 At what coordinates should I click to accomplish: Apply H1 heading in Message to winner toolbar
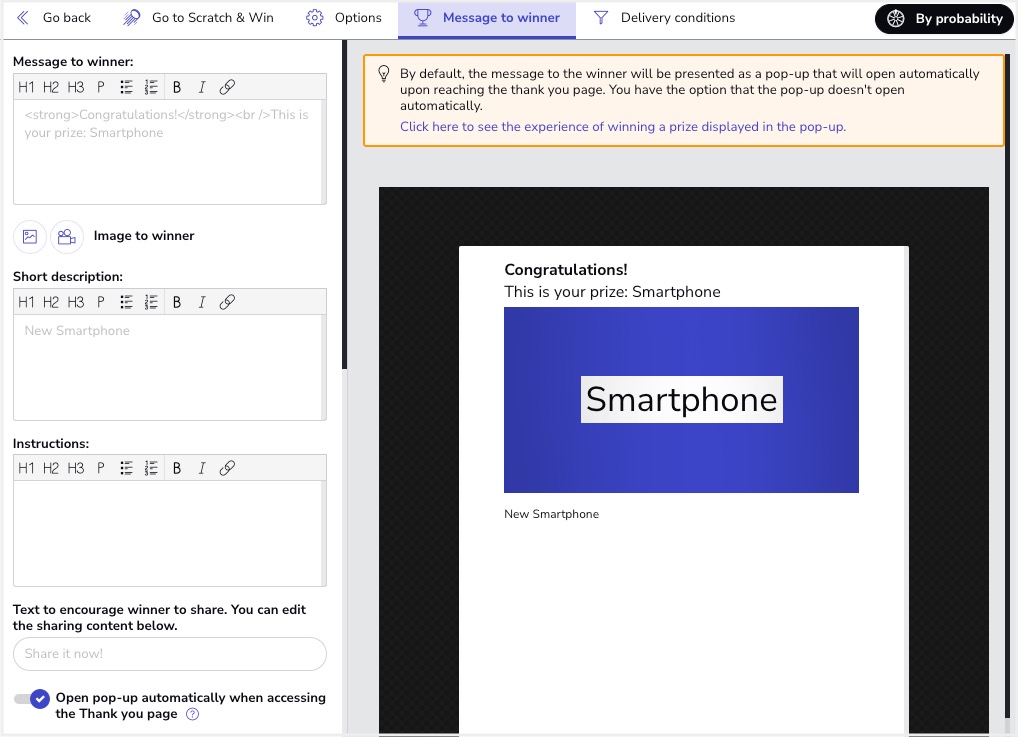point(26,87)
